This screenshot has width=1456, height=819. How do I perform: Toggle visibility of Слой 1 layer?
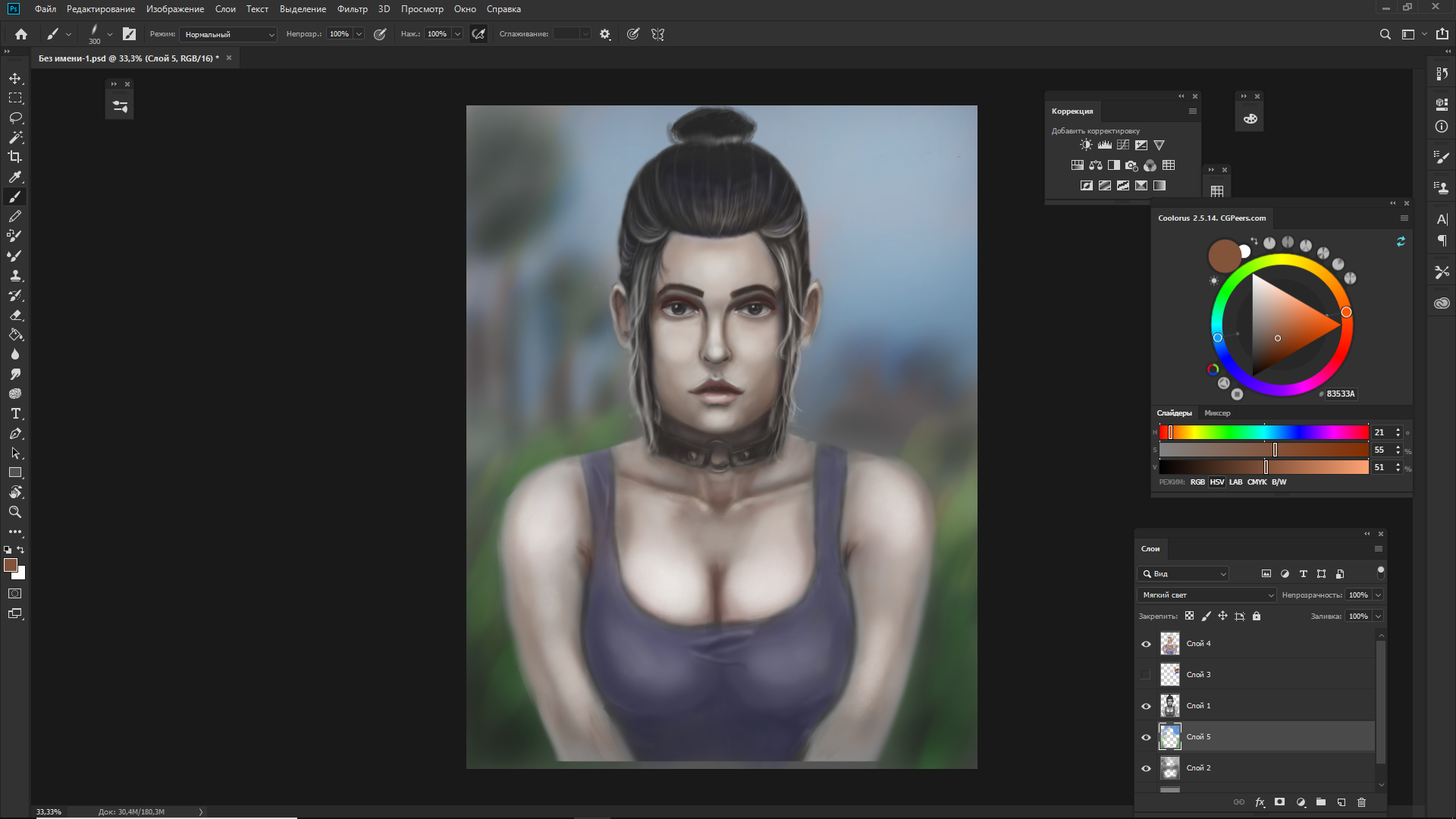pyautogui.click(x=1146, y=706)
